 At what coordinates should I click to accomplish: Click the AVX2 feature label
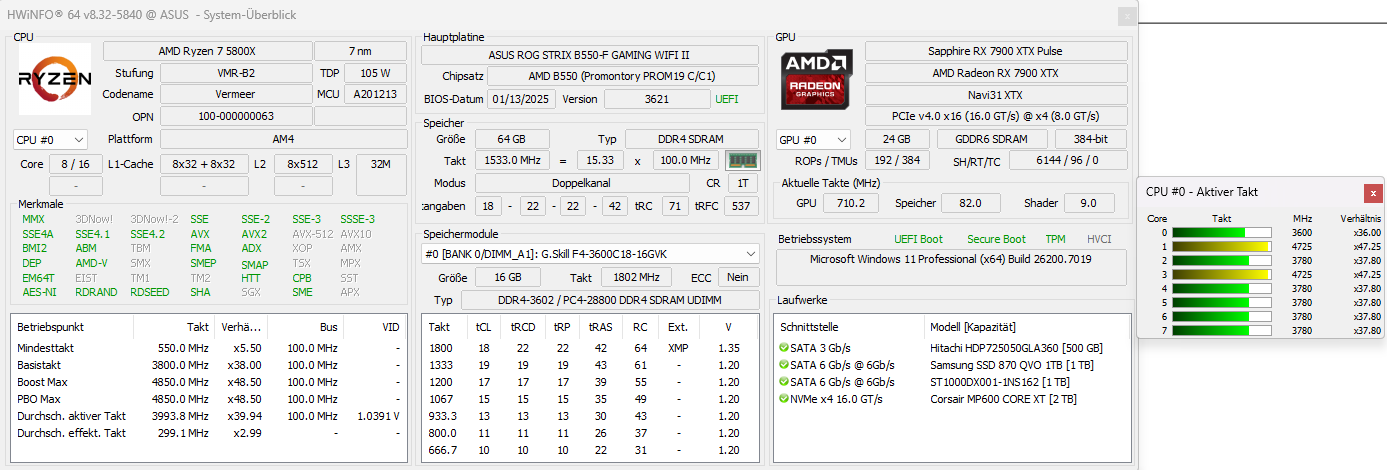point(254,234)
